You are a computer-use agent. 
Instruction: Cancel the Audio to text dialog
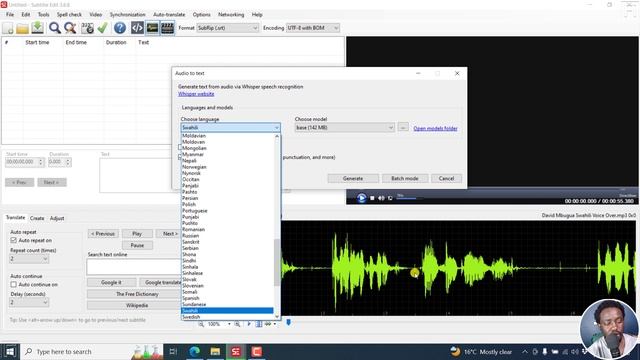pos(446,178)
